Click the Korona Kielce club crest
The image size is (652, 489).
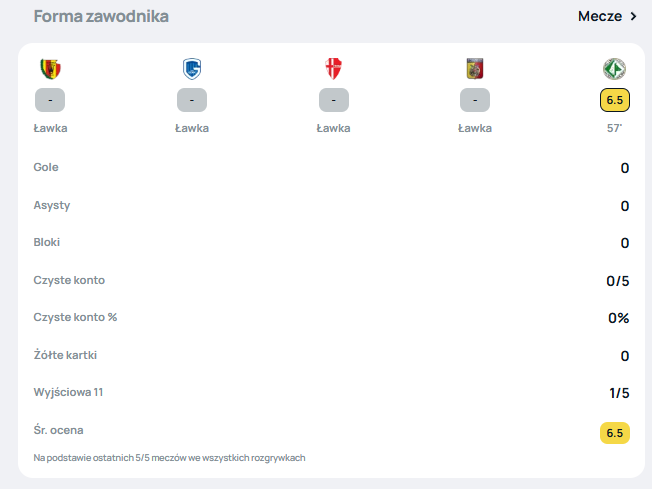(50, 69)
